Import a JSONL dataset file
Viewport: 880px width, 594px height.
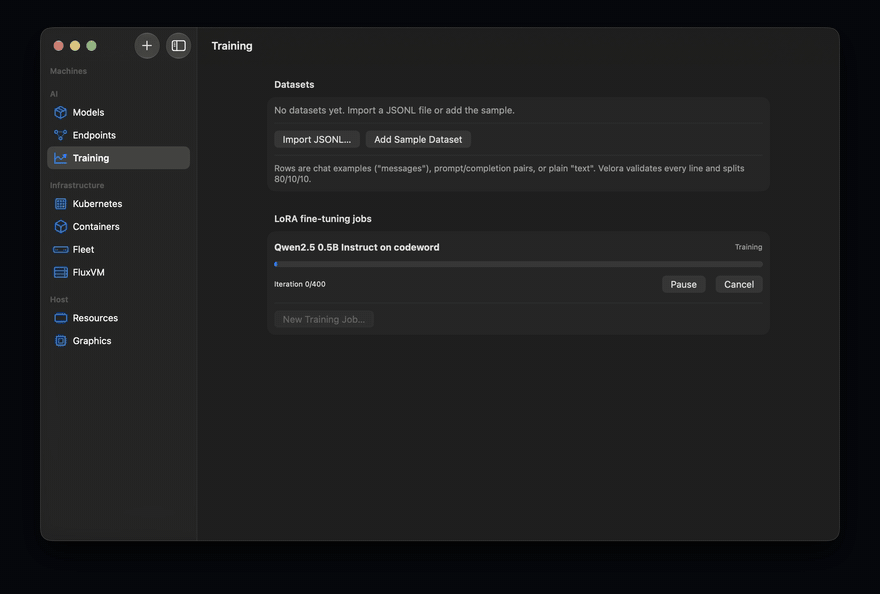(317, 140)
